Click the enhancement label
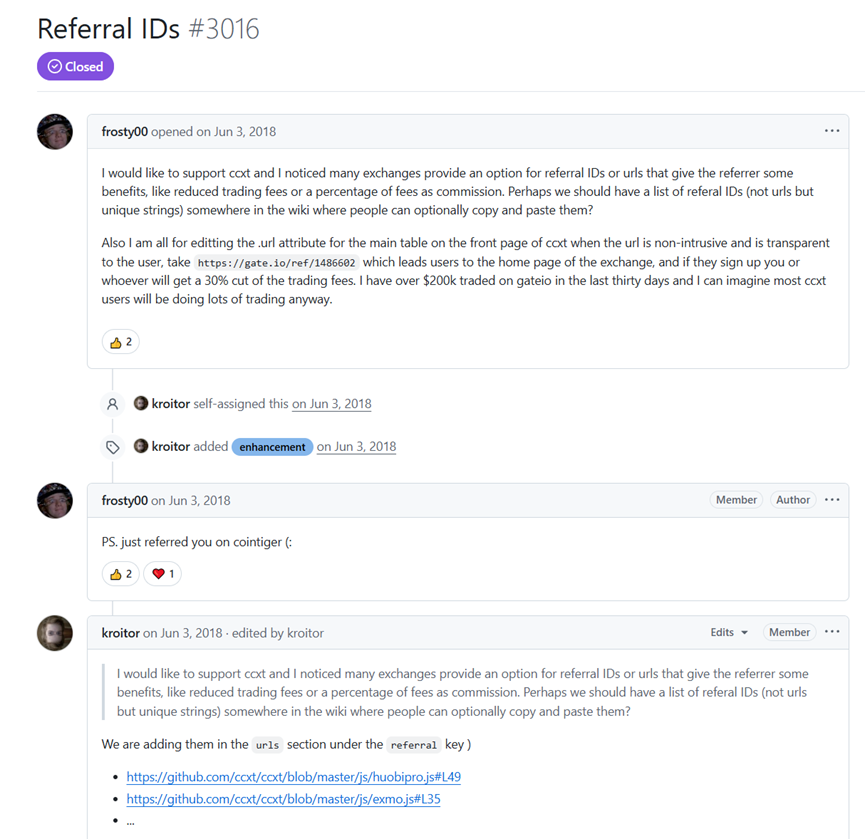 (x=272, y=447)
